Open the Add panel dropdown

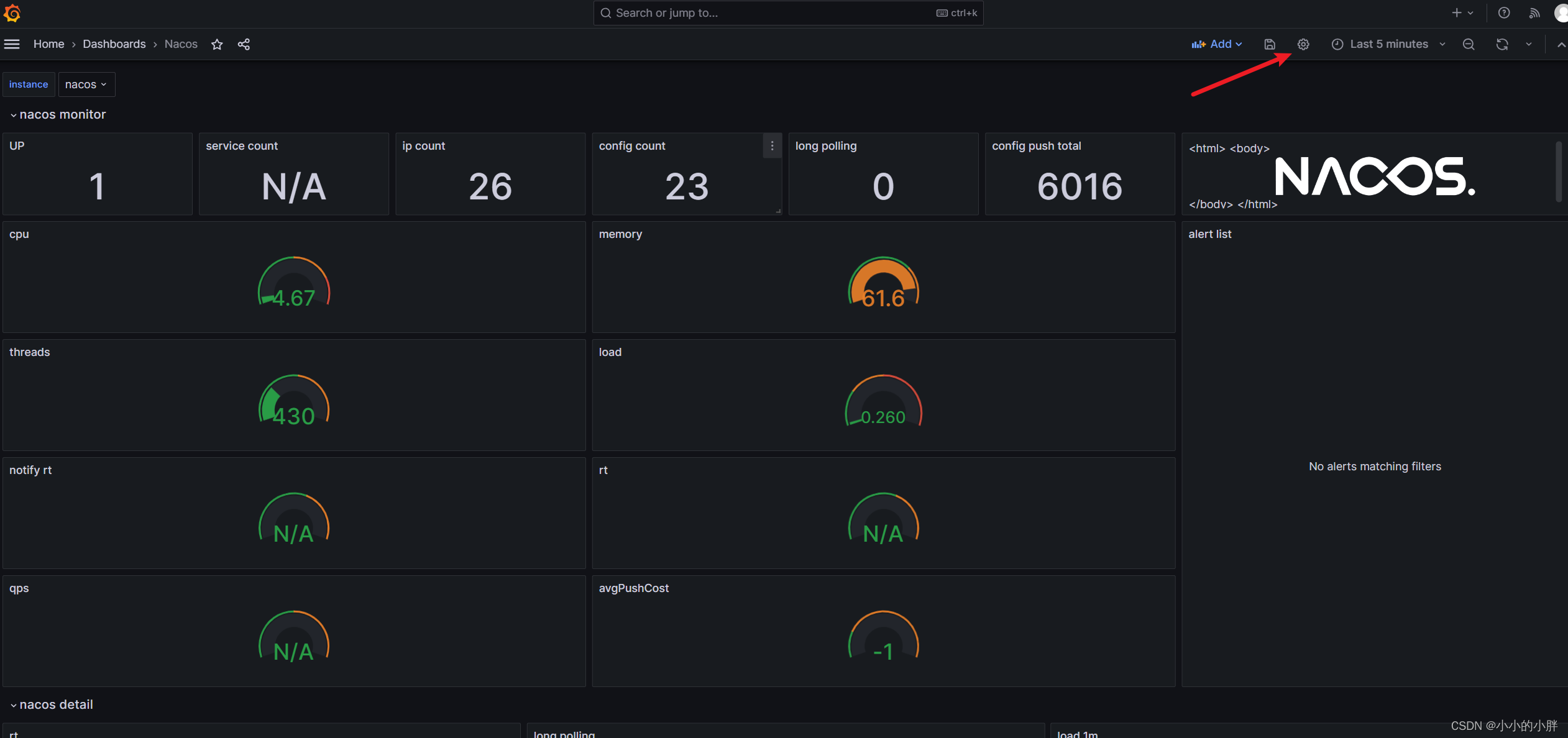(1217, 44)
